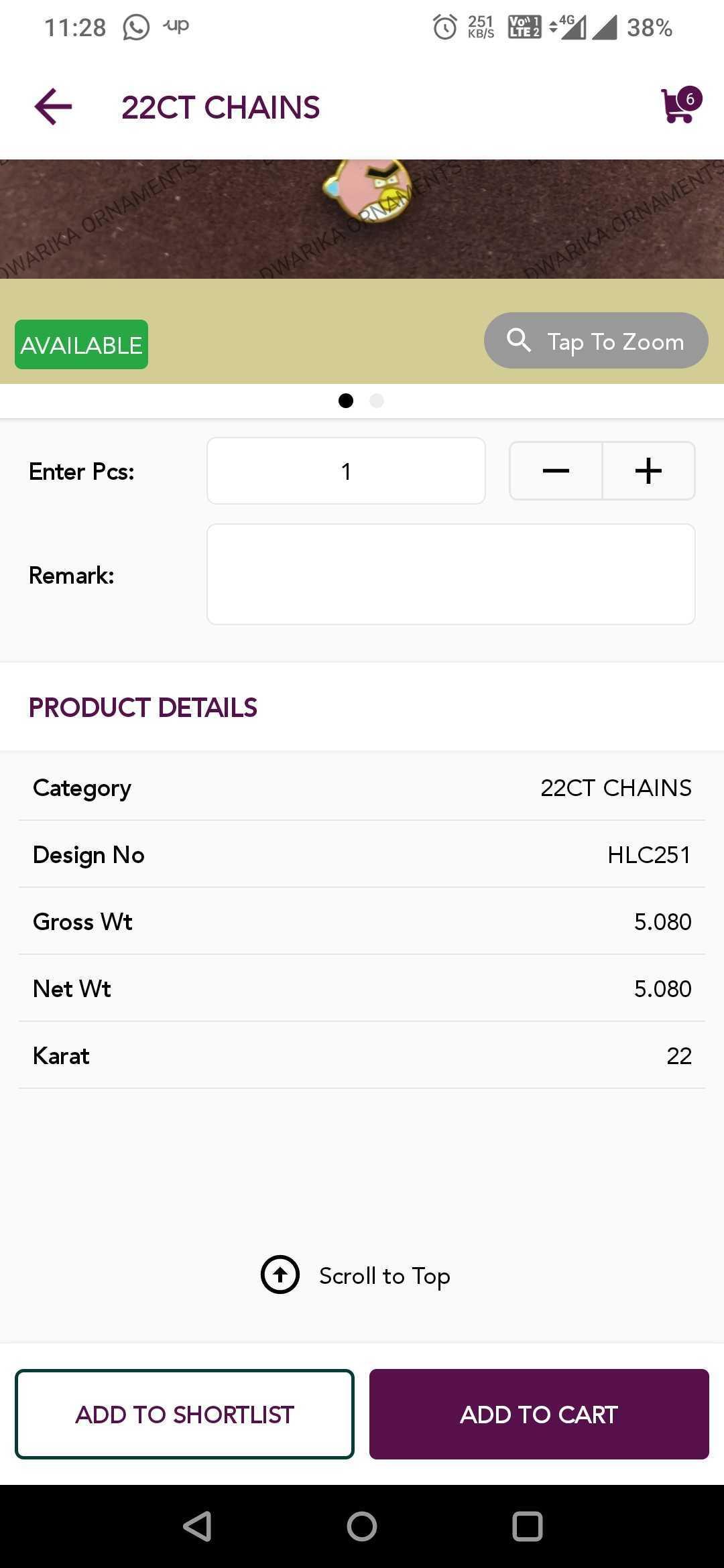Tap the WhatsApp notification icon

pos(136,27)
